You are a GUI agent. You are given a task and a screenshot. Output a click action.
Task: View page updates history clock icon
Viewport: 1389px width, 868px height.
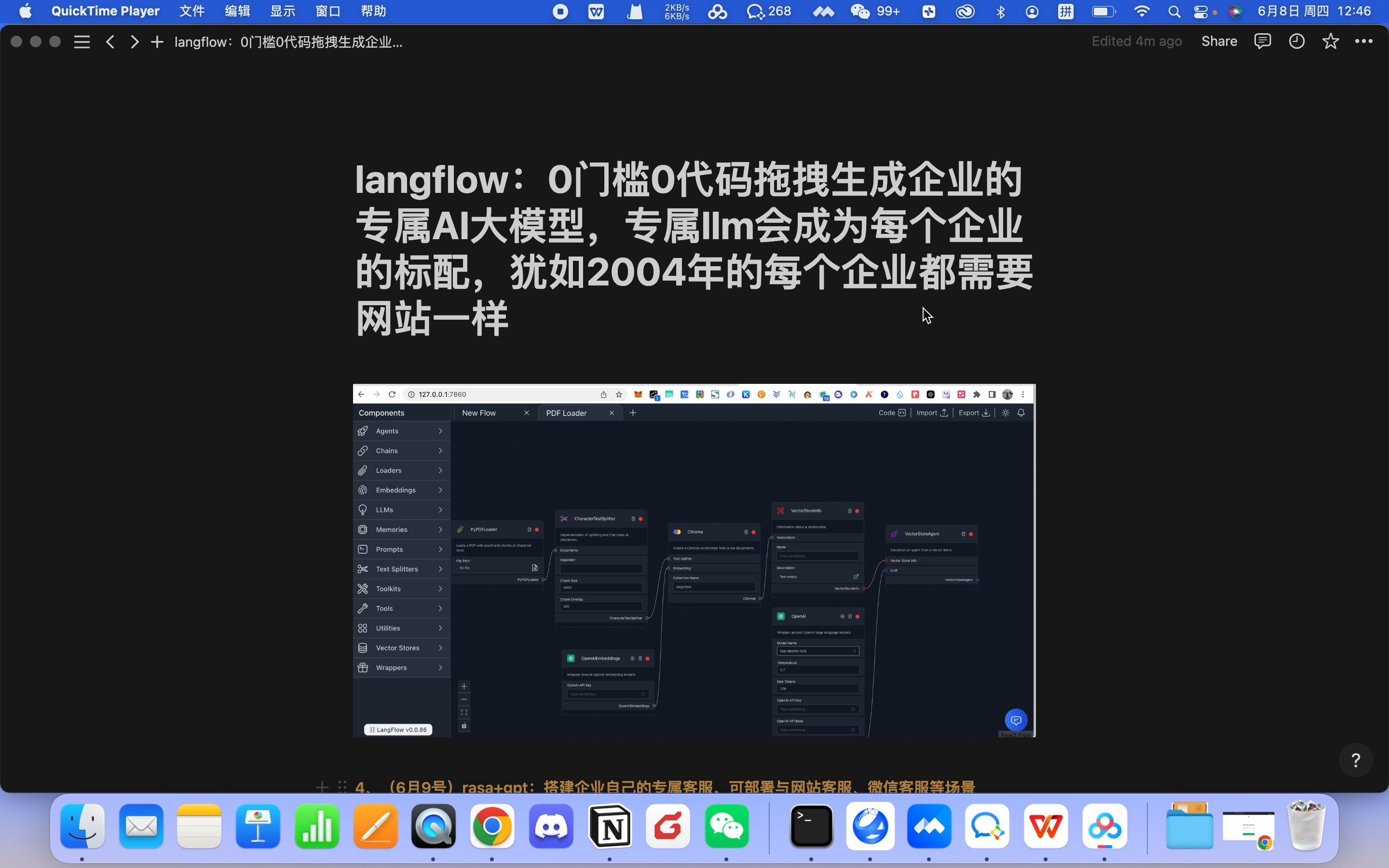click(1296, 41)
